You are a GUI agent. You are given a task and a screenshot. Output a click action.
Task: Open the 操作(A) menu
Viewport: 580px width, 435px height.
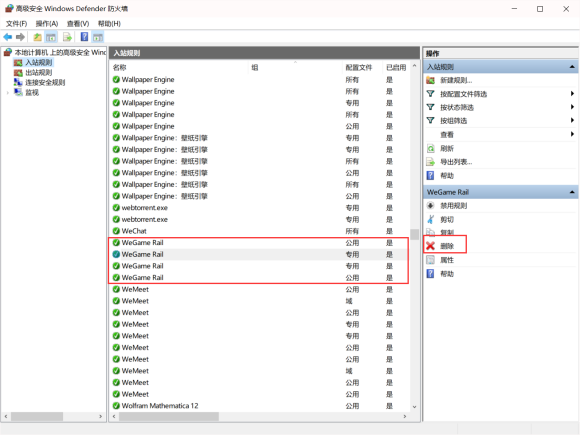pyautogui.click(x=47, y=24)
